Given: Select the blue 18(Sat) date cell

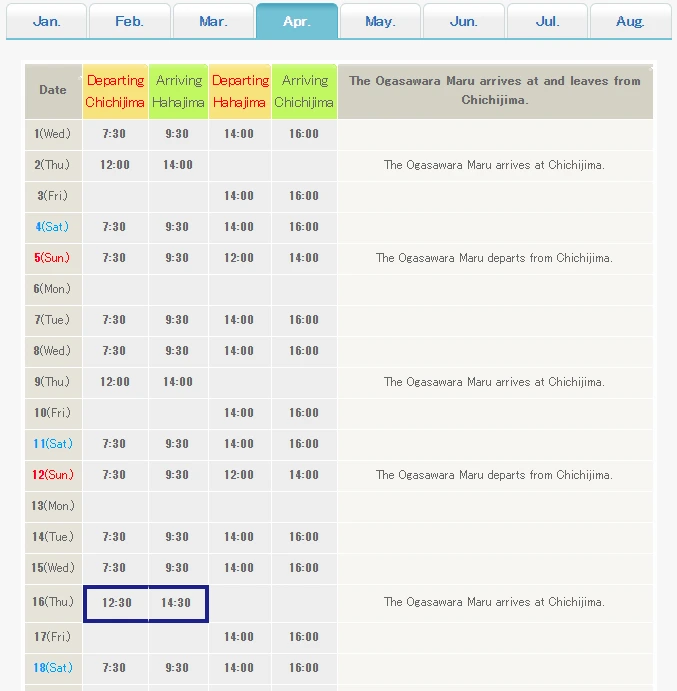Looking at the screenshot, I should 53,668.
